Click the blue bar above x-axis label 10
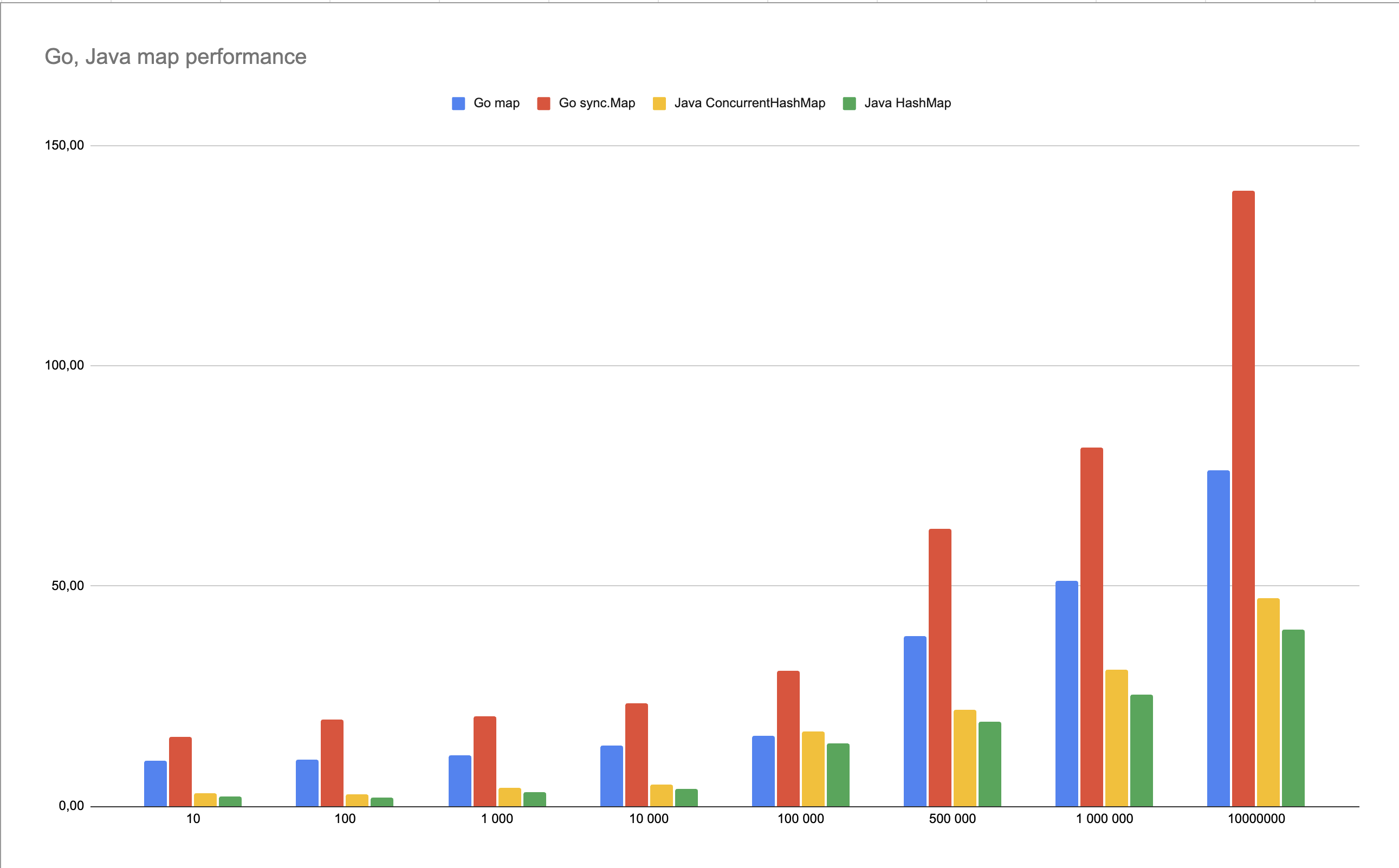The width and height of the screenshot is (1399, 868). 155,782
